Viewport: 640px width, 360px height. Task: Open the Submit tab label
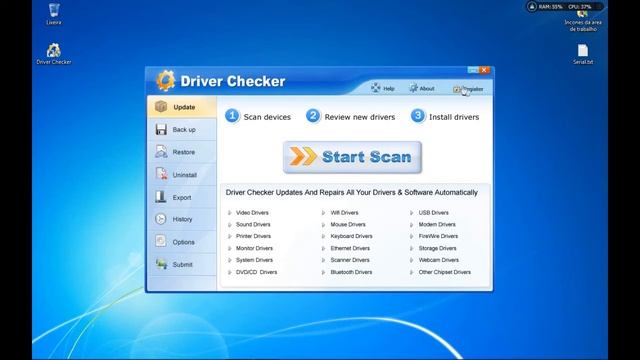[182, 264]
